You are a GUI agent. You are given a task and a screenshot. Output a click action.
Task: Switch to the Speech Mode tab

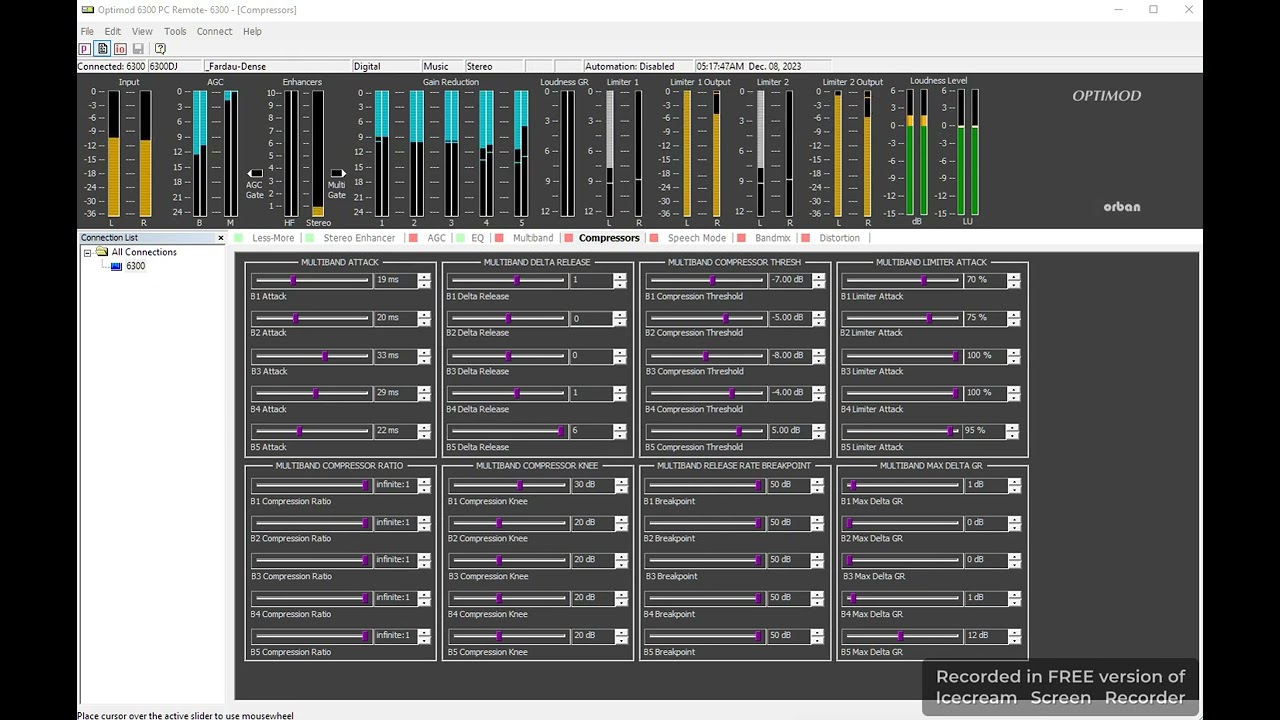[x=697, y=238]
